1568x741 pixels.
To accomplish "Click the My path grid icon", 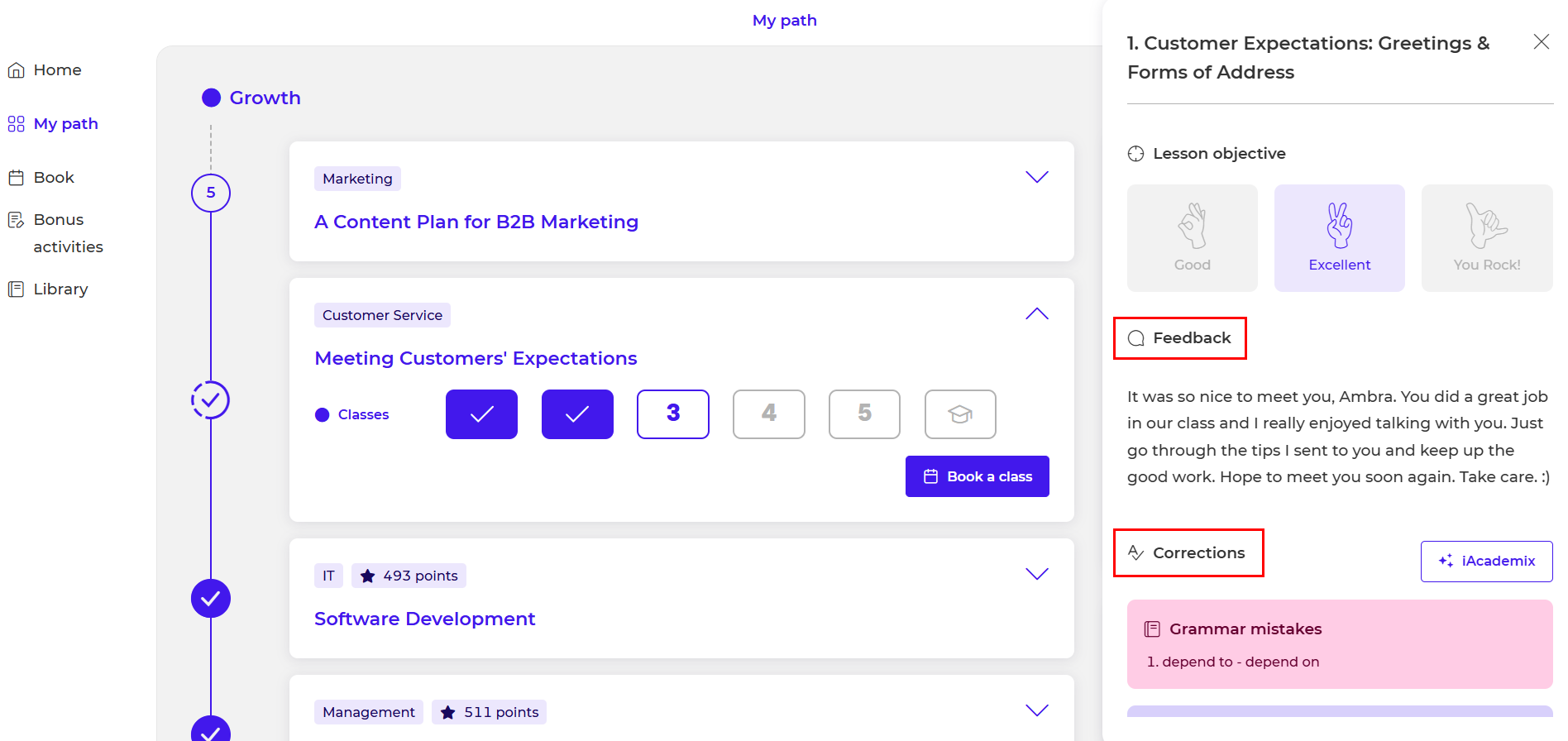I will coord(16,124).
